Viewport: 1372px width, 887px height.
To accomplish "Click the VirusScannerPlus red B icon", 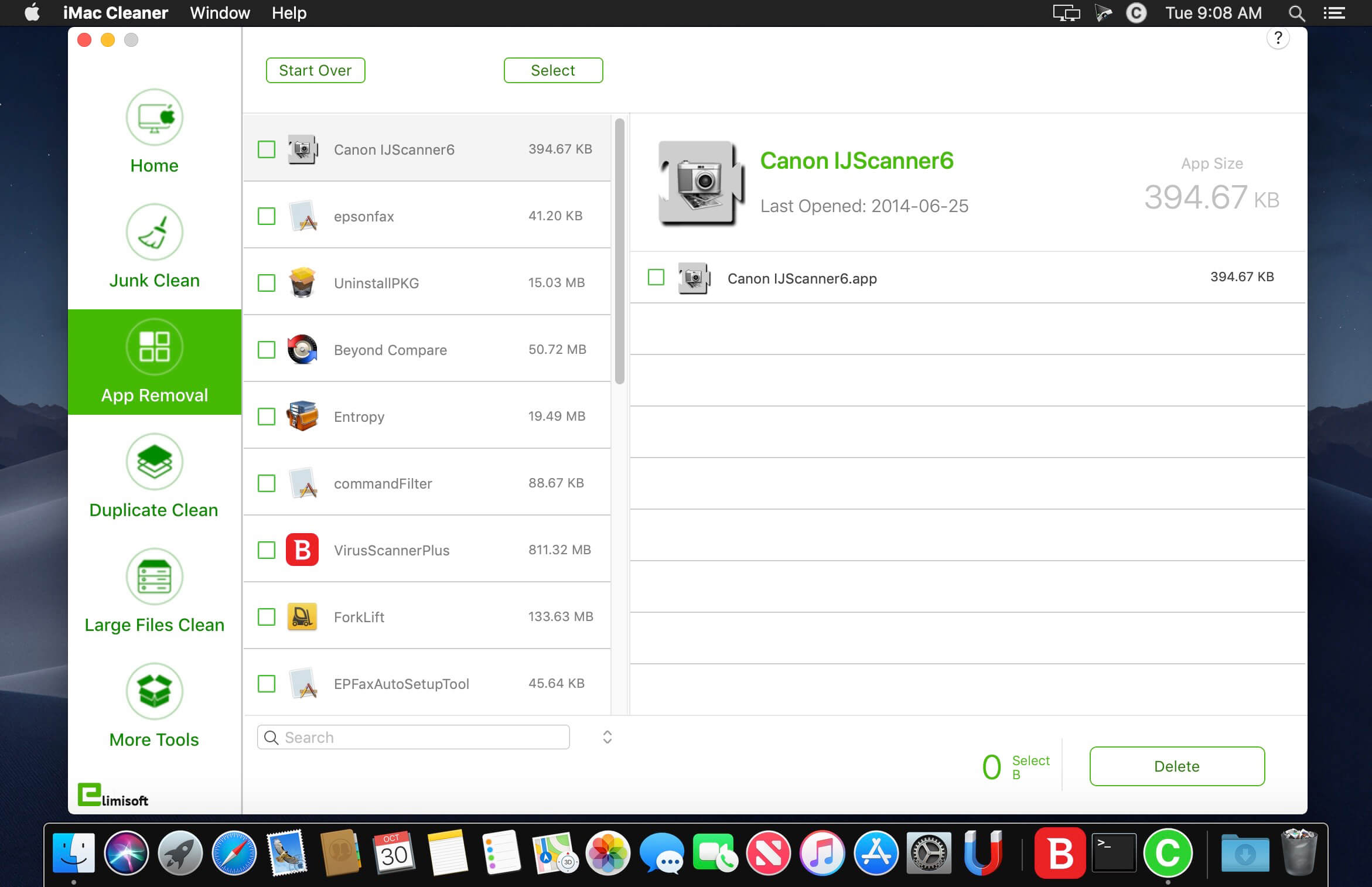I will 302,550.
